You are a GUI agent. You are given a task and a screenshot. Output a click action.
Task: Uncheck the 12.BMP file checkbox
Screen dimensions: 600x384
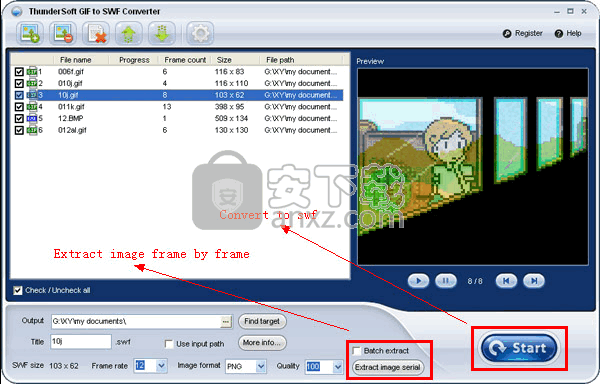pyautogui.click(x=19, y=119)
